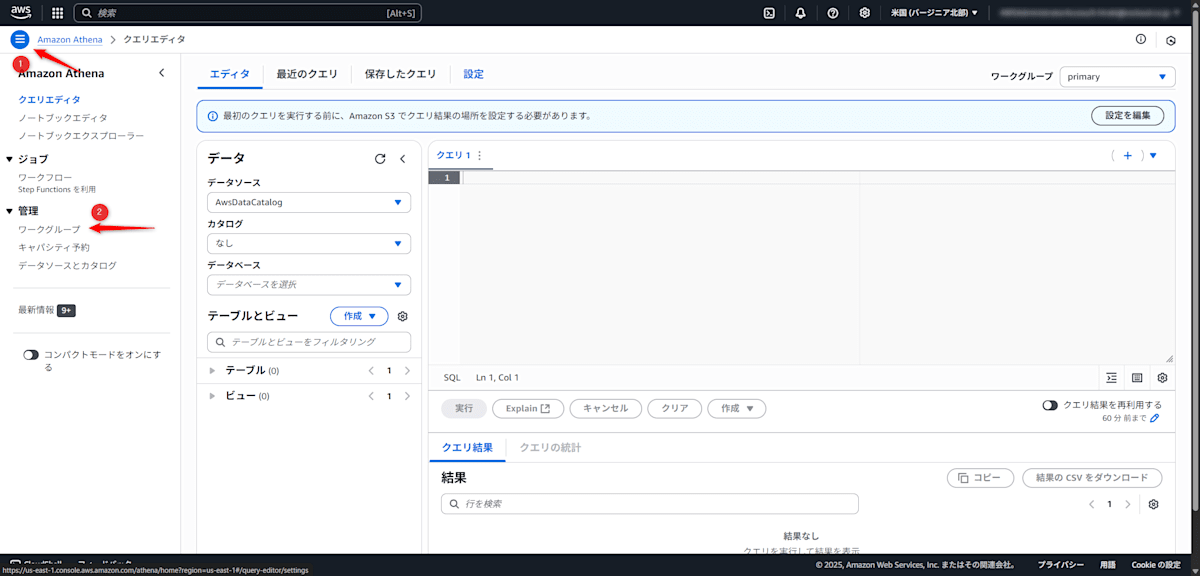Go to next page of views list
The image size is (1200, 576).
click(x=407, y=396)
